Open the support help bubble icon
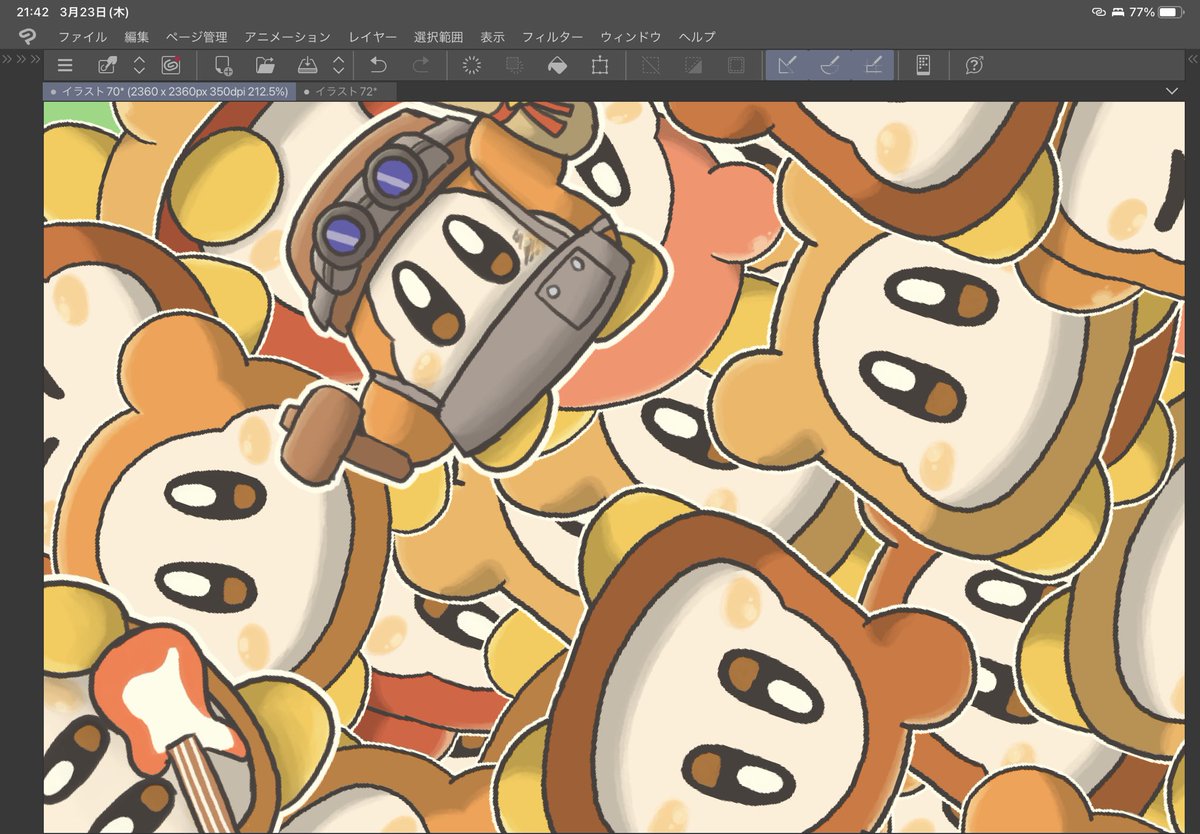Viewport: 1200px width, 834px height. (x=974, y=66)
